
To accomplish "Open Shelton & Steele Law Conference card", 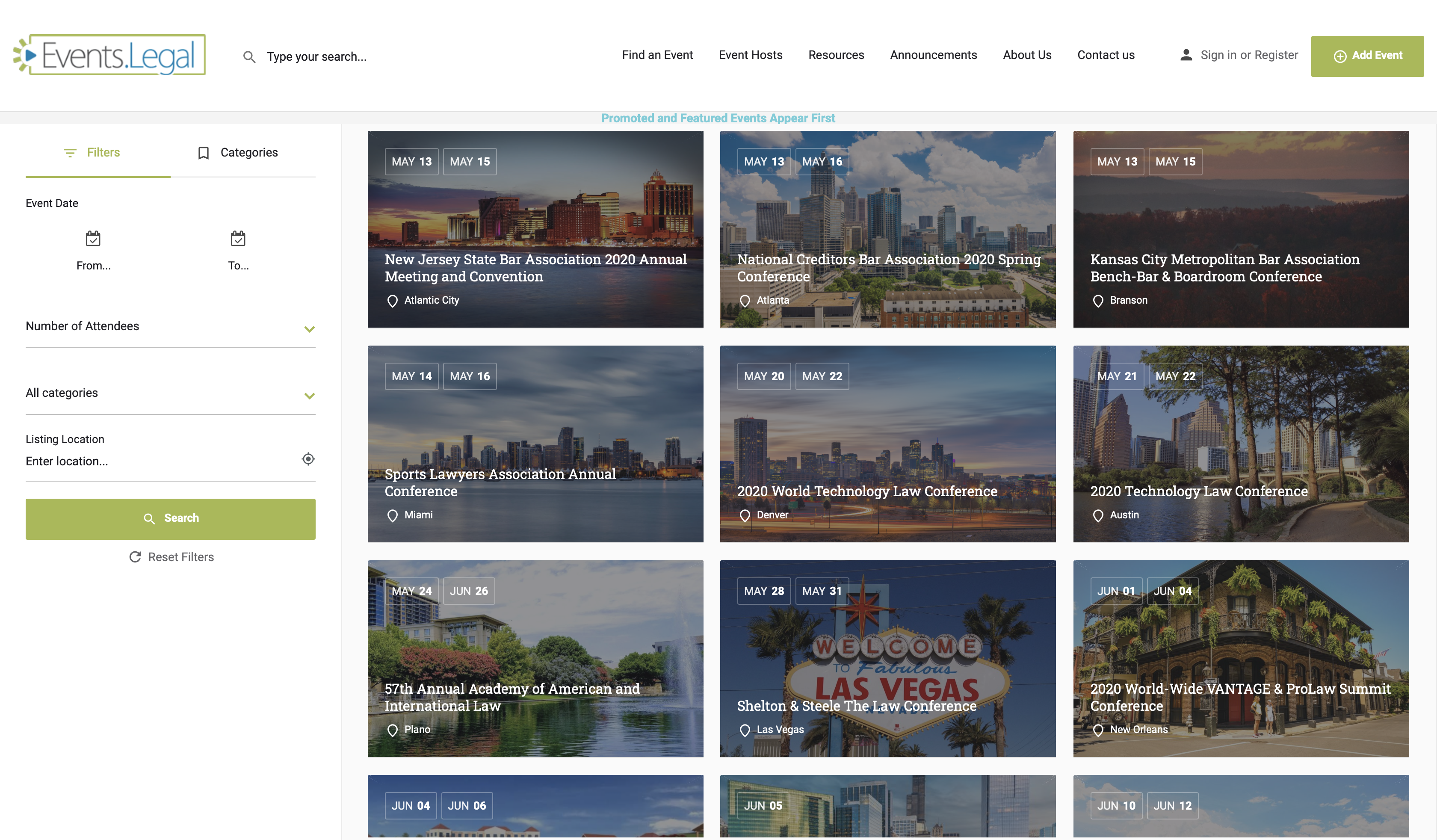I will point(887,658).
